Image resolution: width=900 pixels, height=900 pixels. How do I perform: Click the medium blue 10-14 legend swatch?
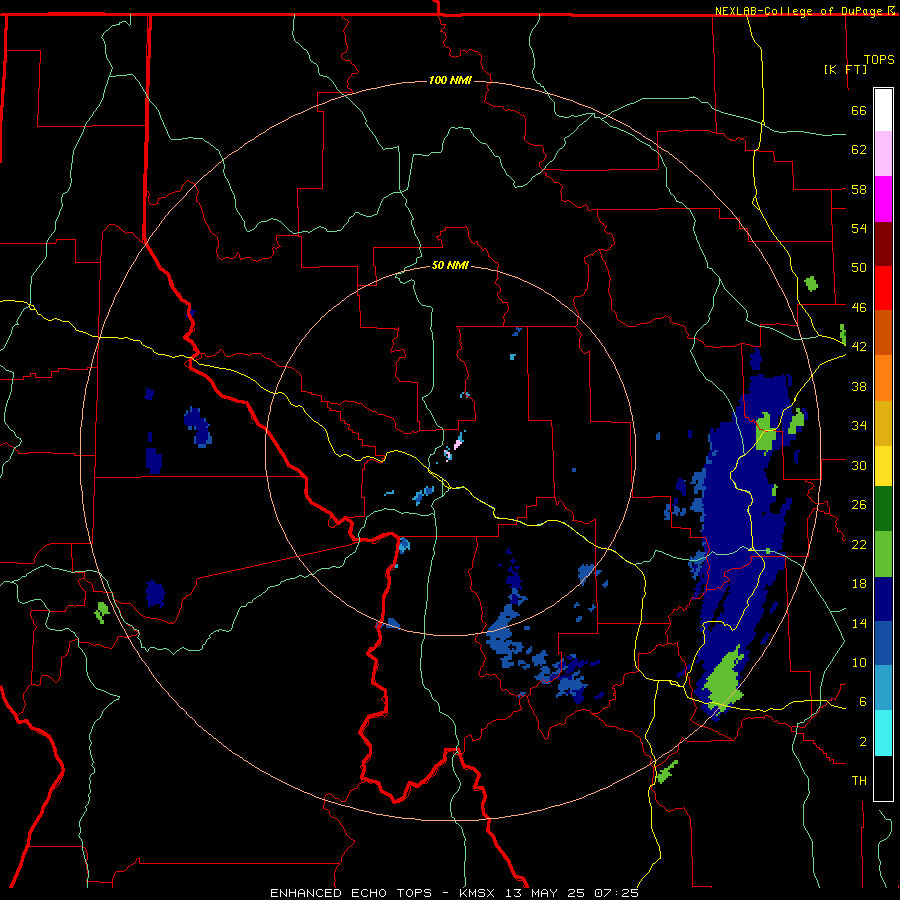[883, 643]
